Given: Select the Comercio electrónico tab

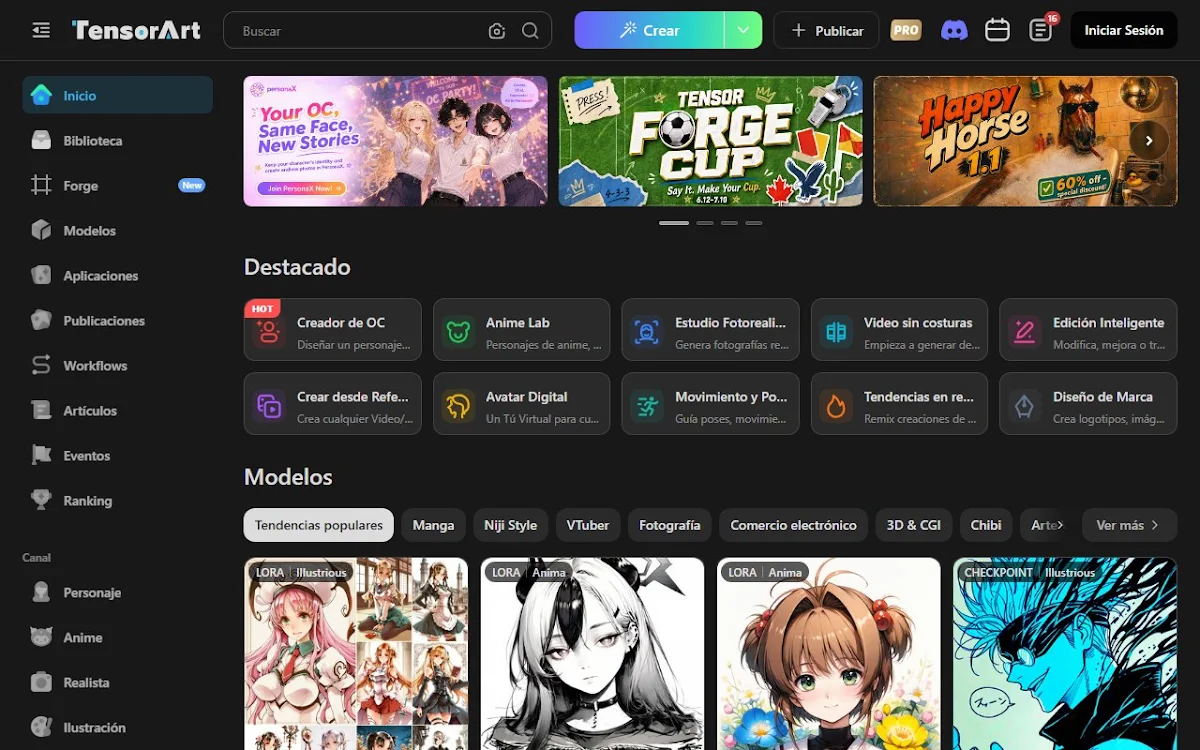Looking at the screenshot, I should pos(793,525).
